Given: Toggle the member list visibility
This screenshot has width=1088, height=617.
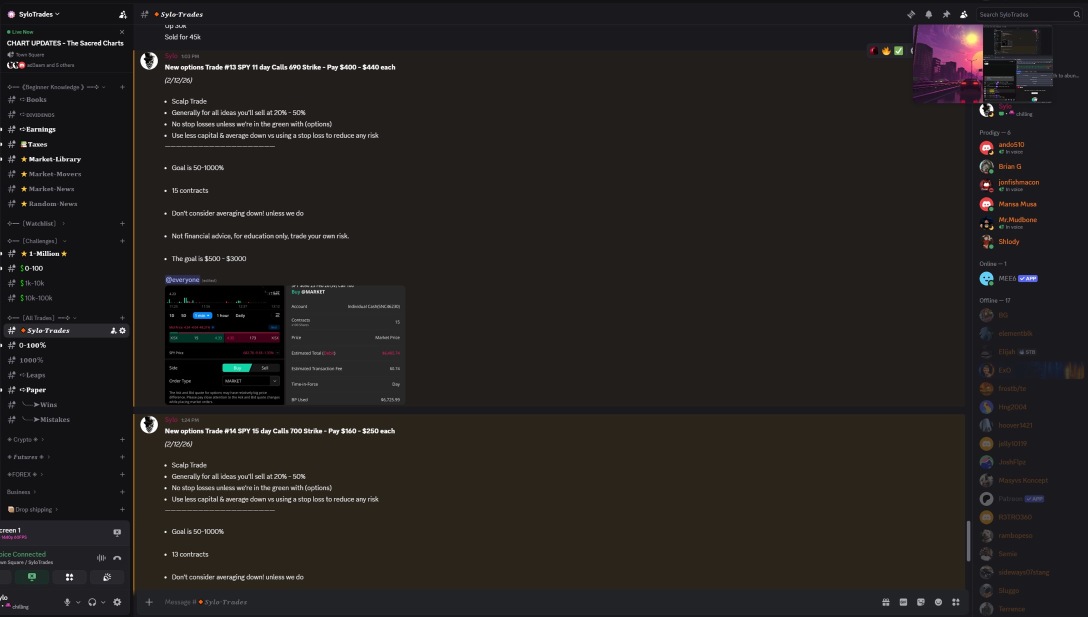Looking at the screenshot, I should tap(964, 14).
